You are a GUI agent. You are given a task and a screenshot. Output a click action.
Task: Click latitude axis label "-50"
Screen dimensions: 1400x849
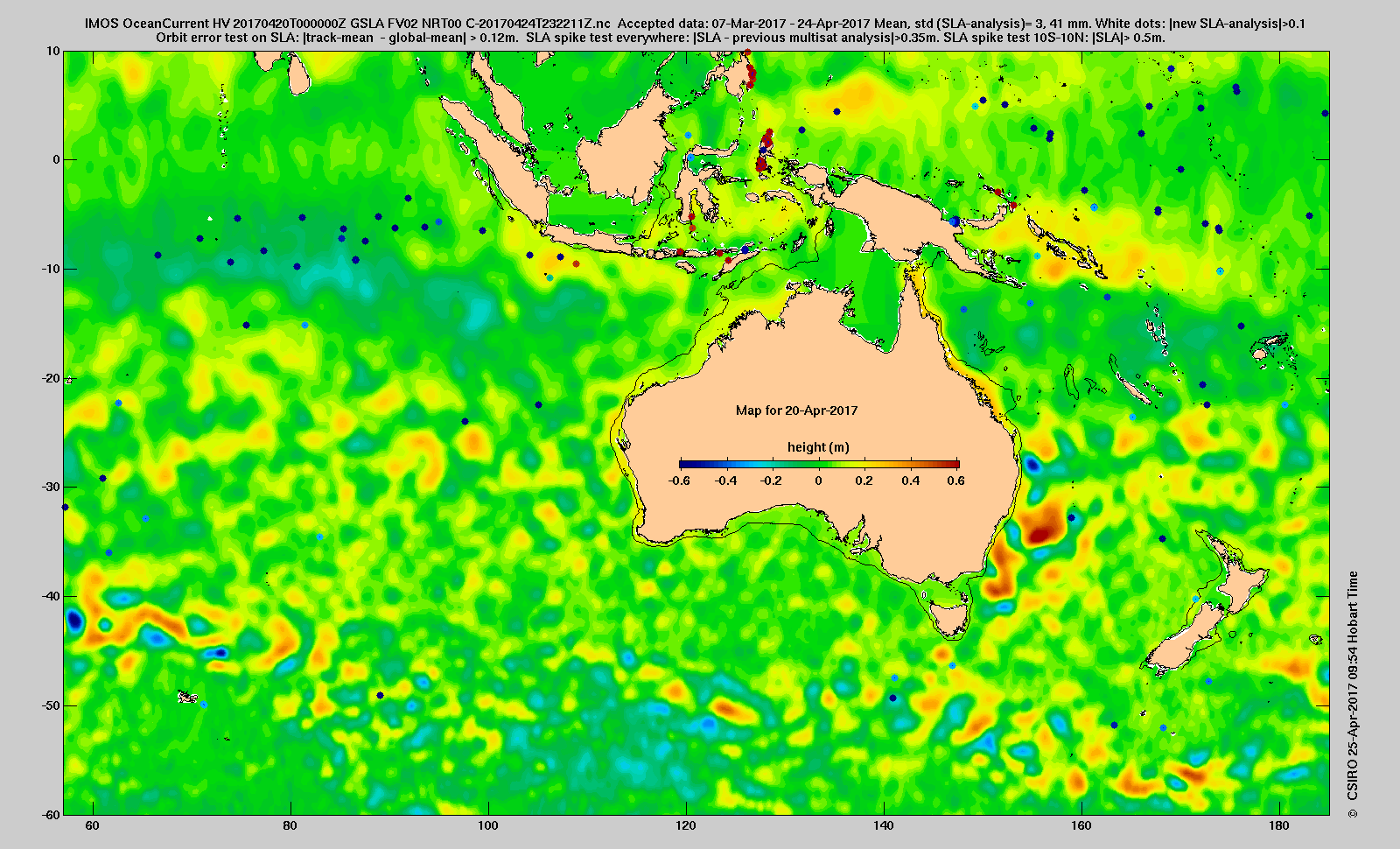50,705
